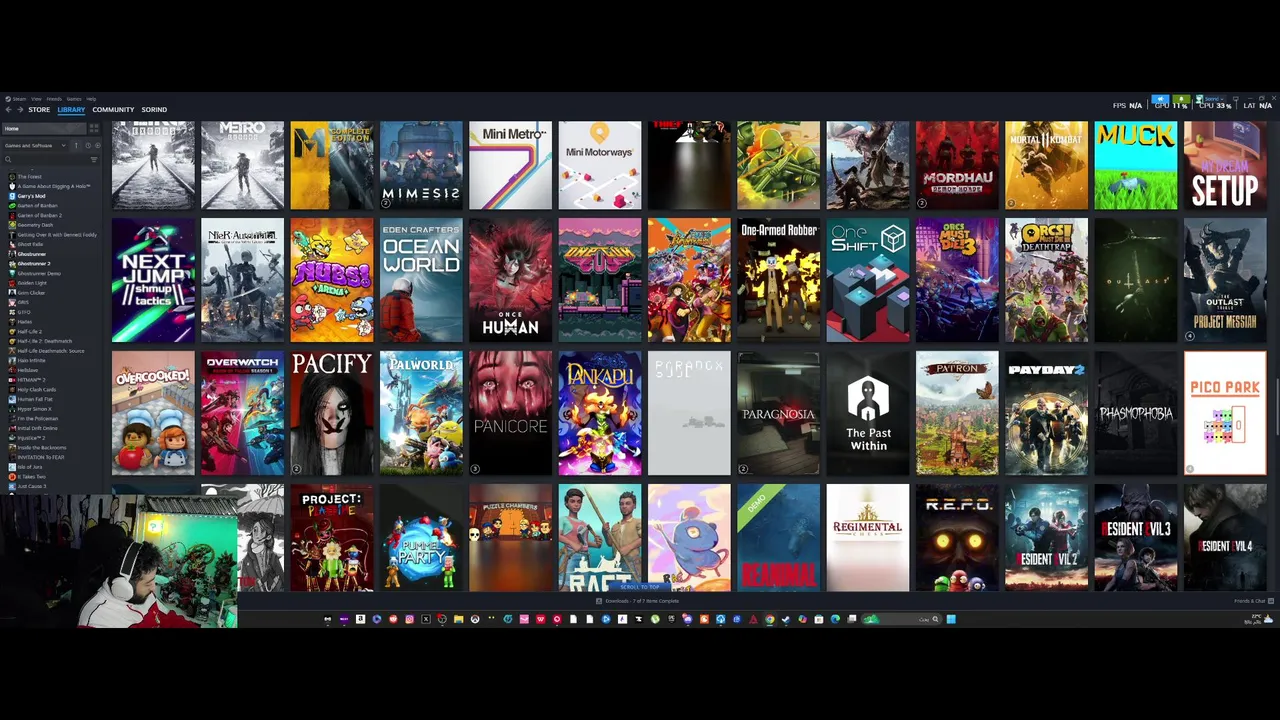The image size is (1280, 720).
Task: Open Once Human game cover
Action: [510, 280]
